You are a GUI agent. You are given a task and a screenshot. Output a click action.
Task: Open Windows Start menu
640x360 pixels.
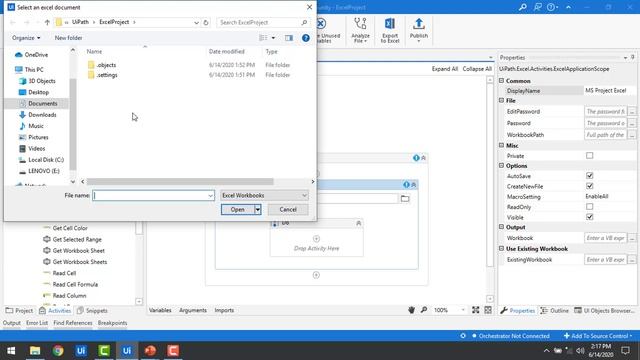tap(11, 351)
